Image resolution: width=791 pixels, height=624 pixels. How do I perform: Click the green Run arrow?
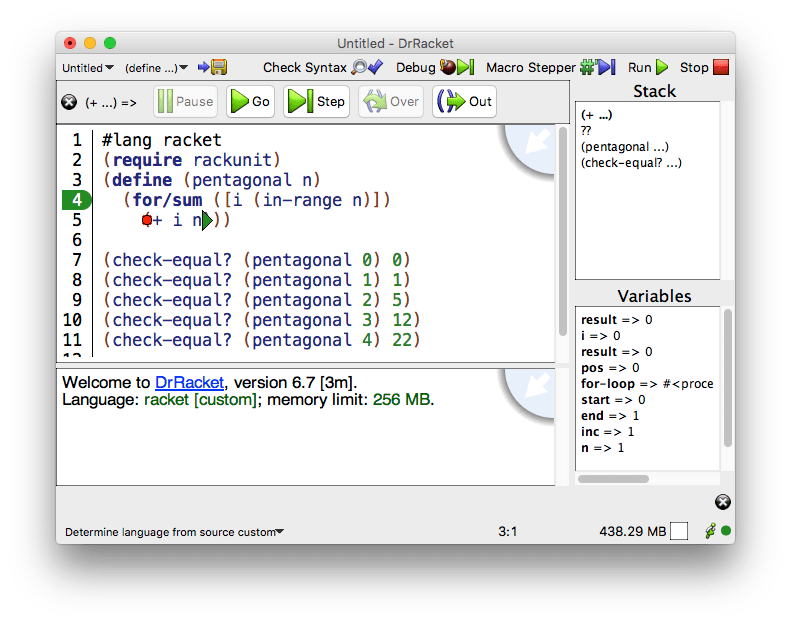[x=662, y=67]
